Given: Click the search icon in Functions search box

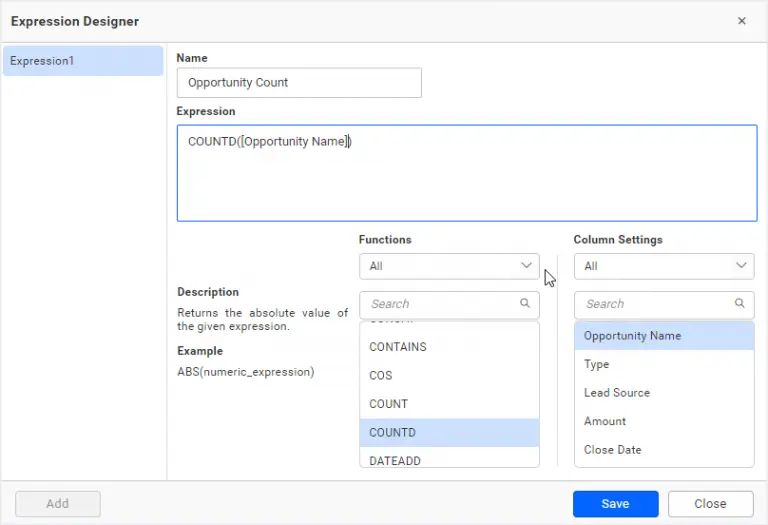Looking at the screenshot, I should coord(524,304).
